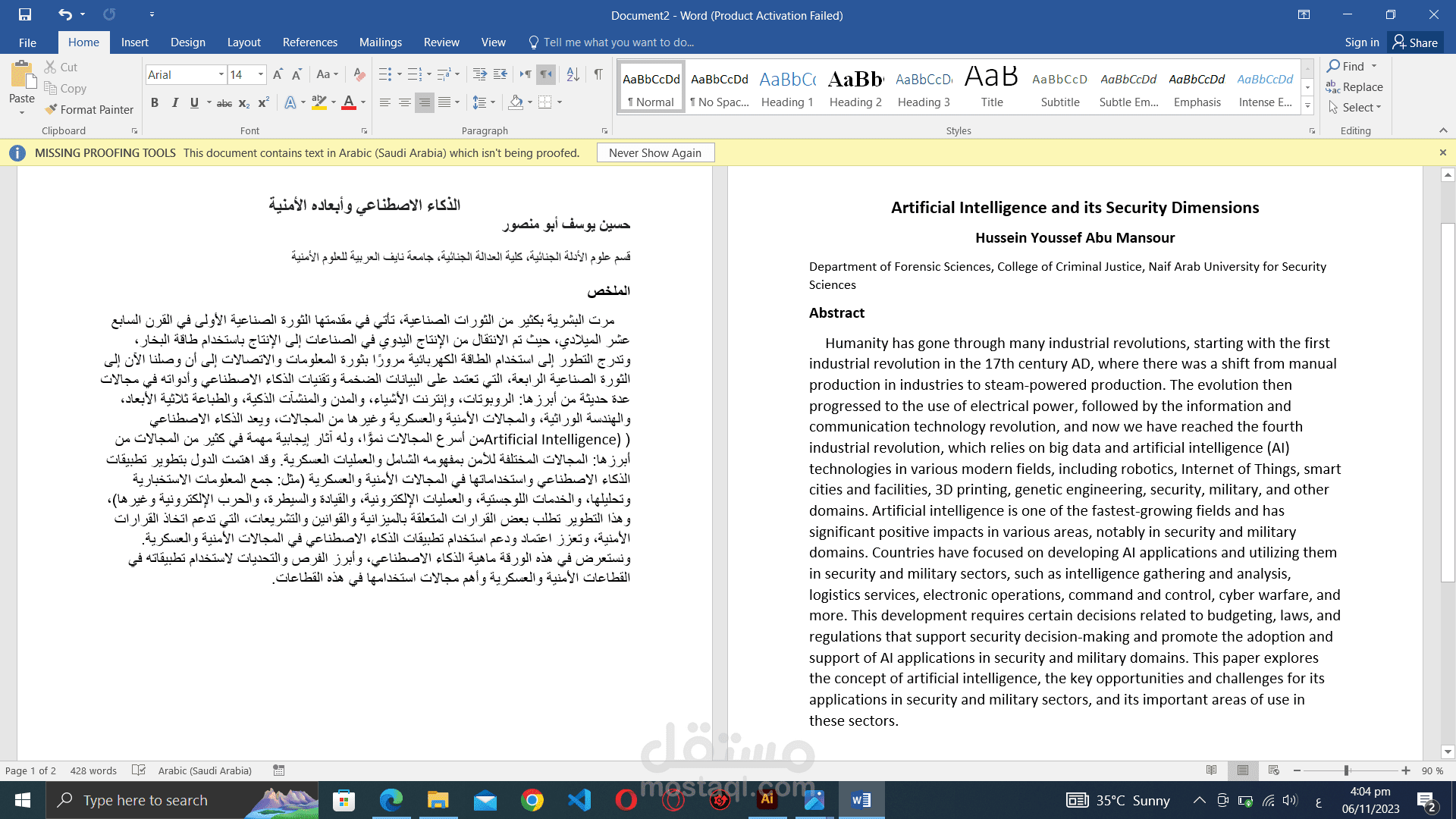Switch to Read Mode view
This screenshot has width=1456, height=819.
click(1212, 770)
